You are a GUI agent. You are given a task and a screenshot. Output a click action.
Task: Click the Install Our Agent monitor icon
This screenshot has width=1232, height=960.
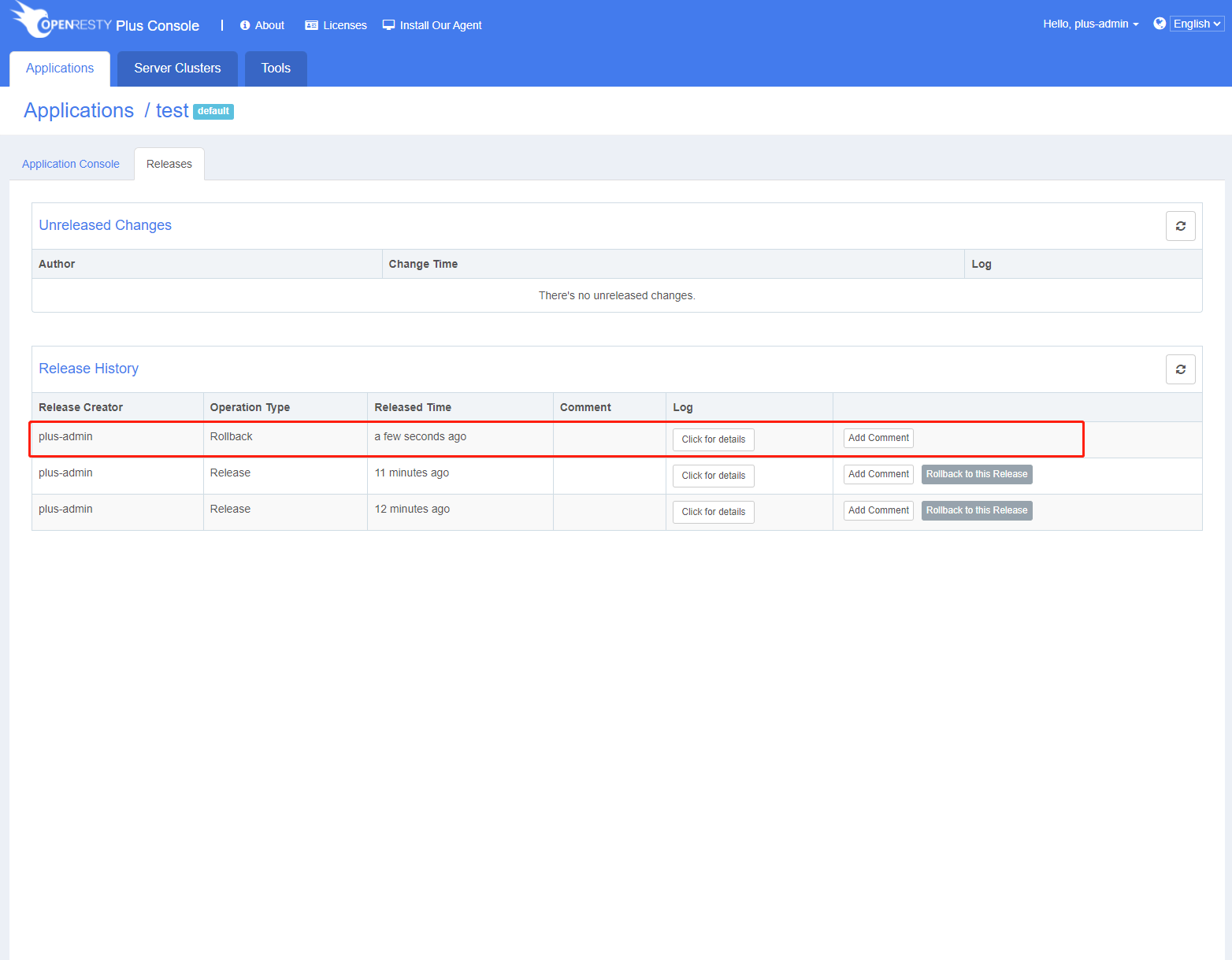(388, 25)
